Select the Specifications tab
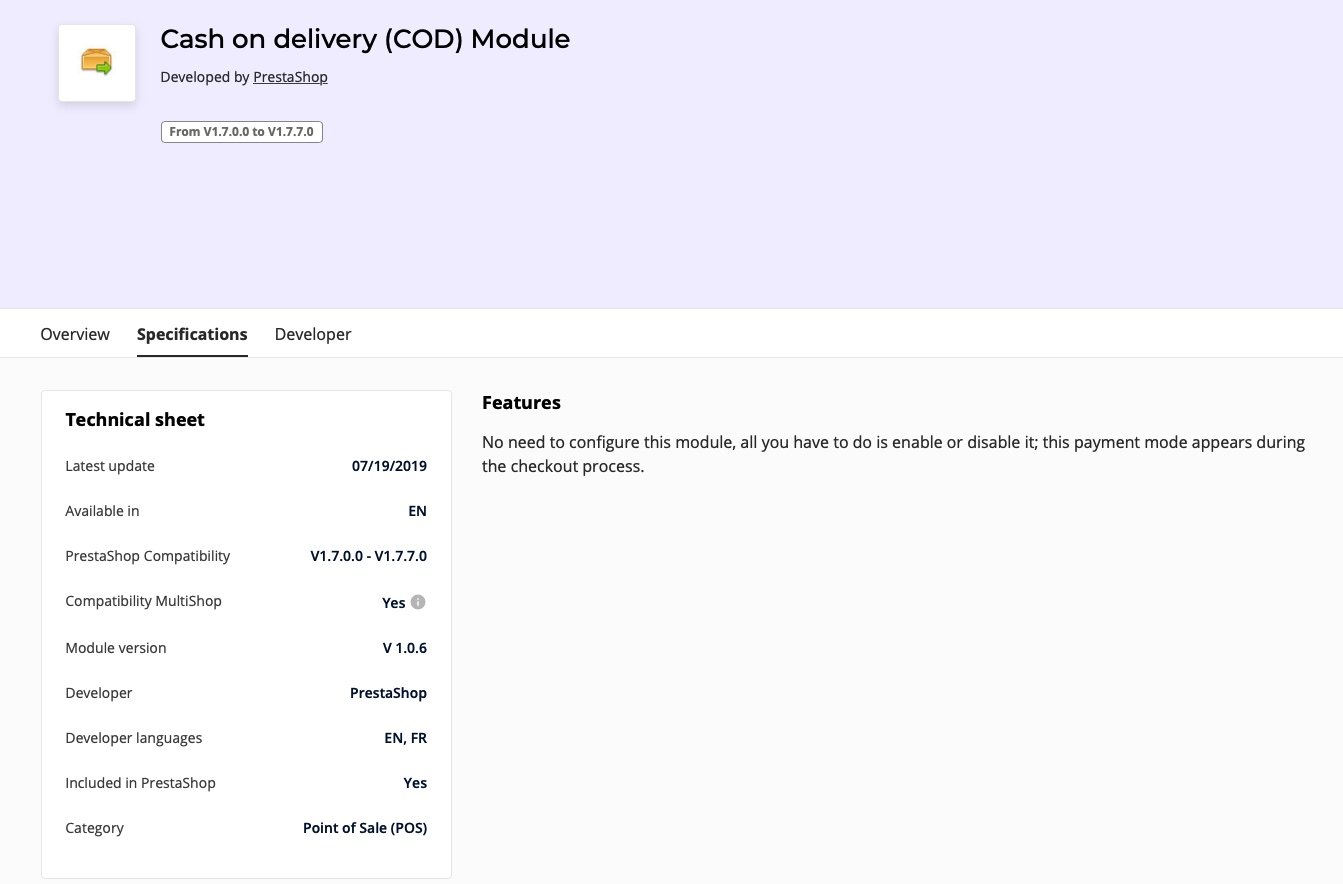1343x884 pixels. tap(192, 334)
